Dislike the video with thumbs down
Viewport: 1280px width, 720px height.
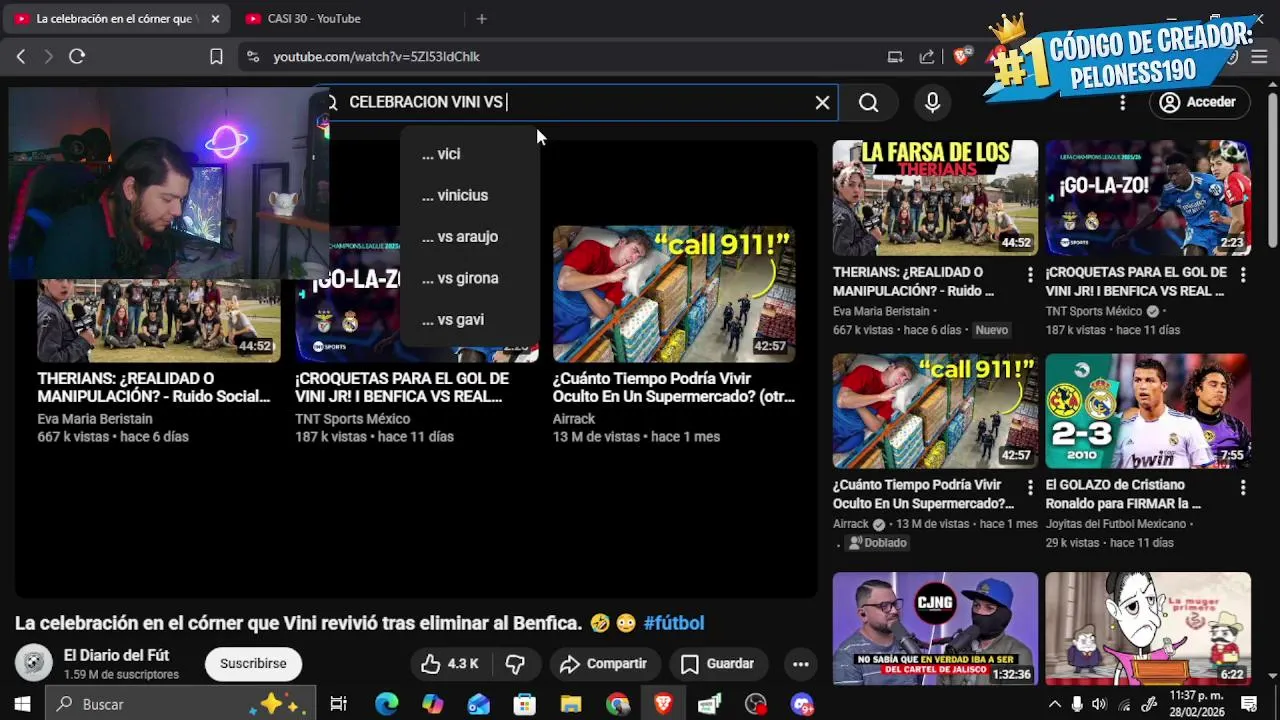pos(516,664)
